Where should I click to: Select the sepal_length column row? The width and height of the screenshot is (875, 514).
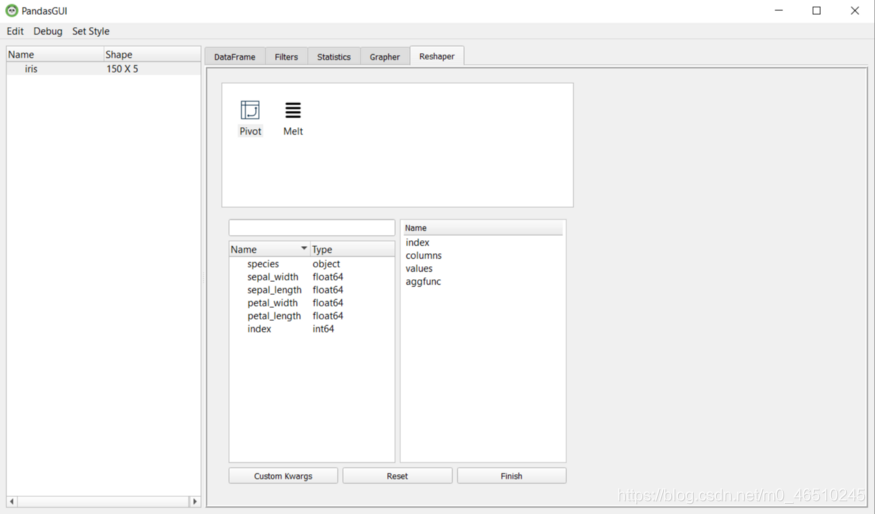pyautogui.click(x=311, y=290)
